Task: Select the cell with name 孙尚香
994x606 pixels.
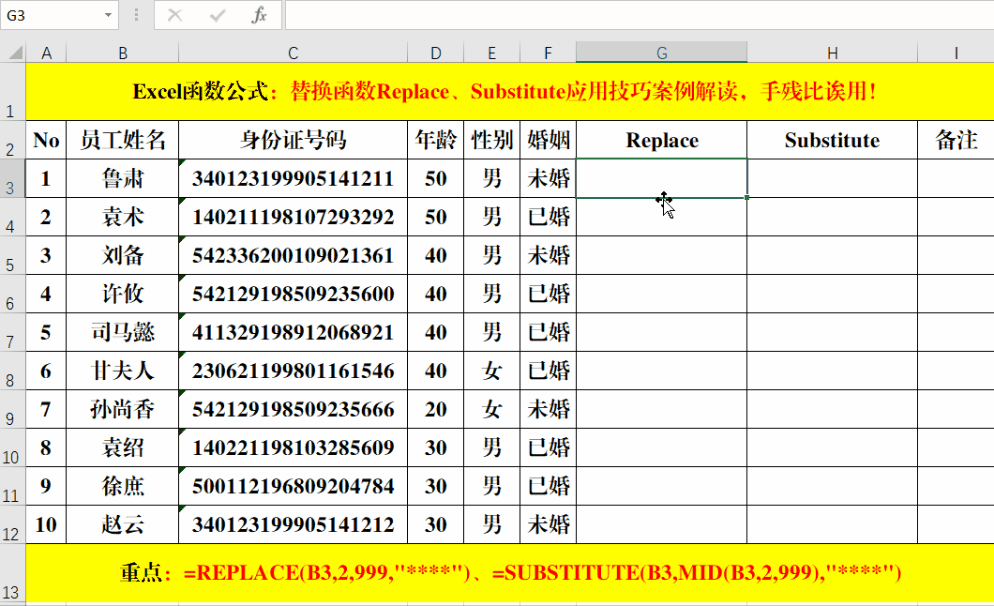Action: [122, 409]
